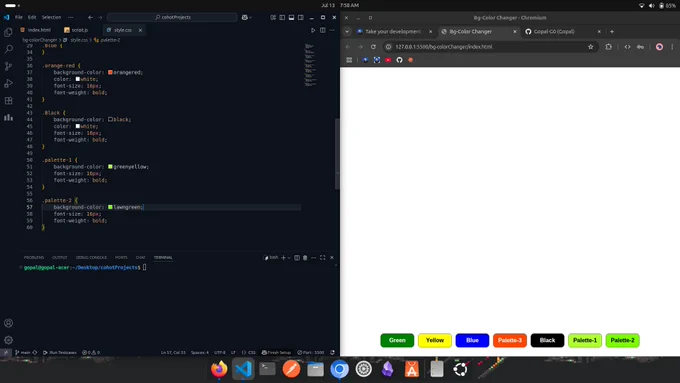Open the YouTube bookmark icon

pos(388,60)
